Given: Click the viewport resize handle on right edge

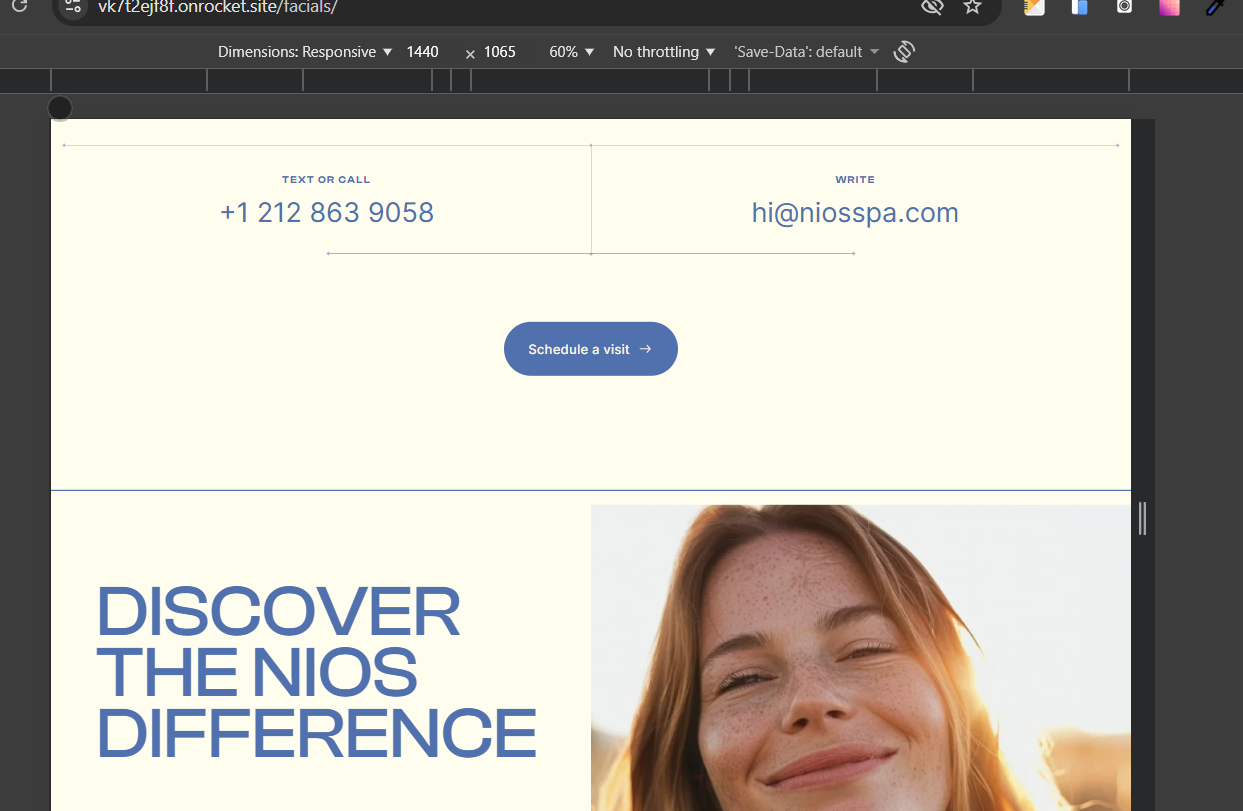Looking at the screenshot, I should point(1143,519).
